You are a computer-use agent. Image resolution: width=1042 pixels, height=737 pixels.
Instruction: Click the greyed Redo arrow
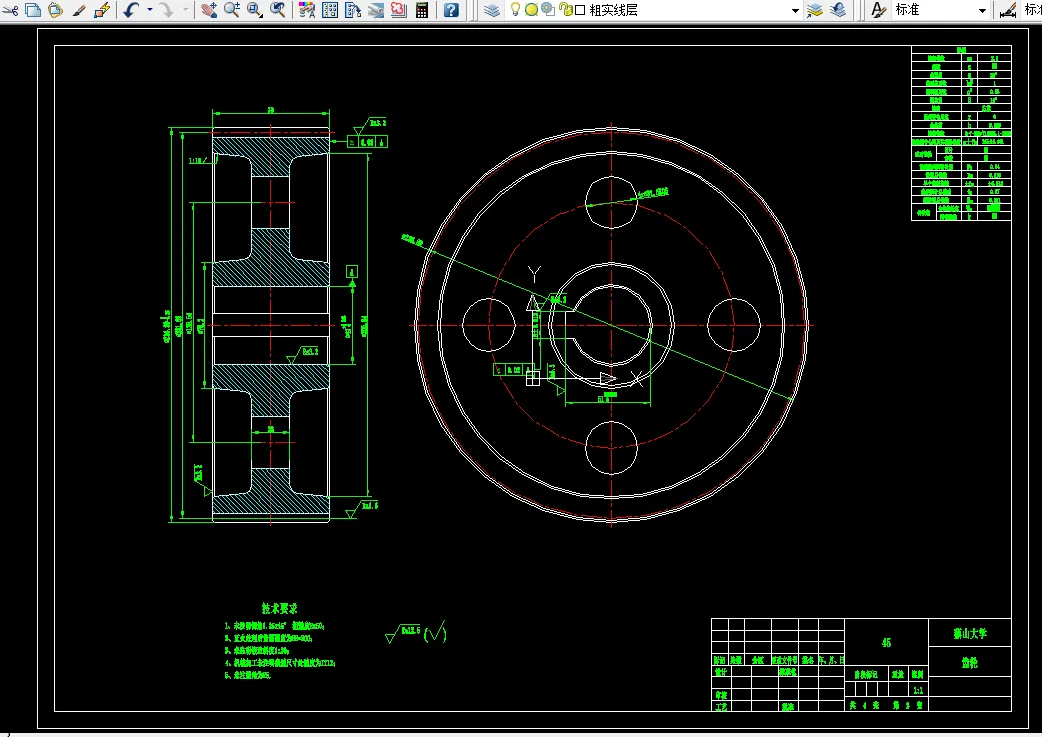tap(167, 10)
